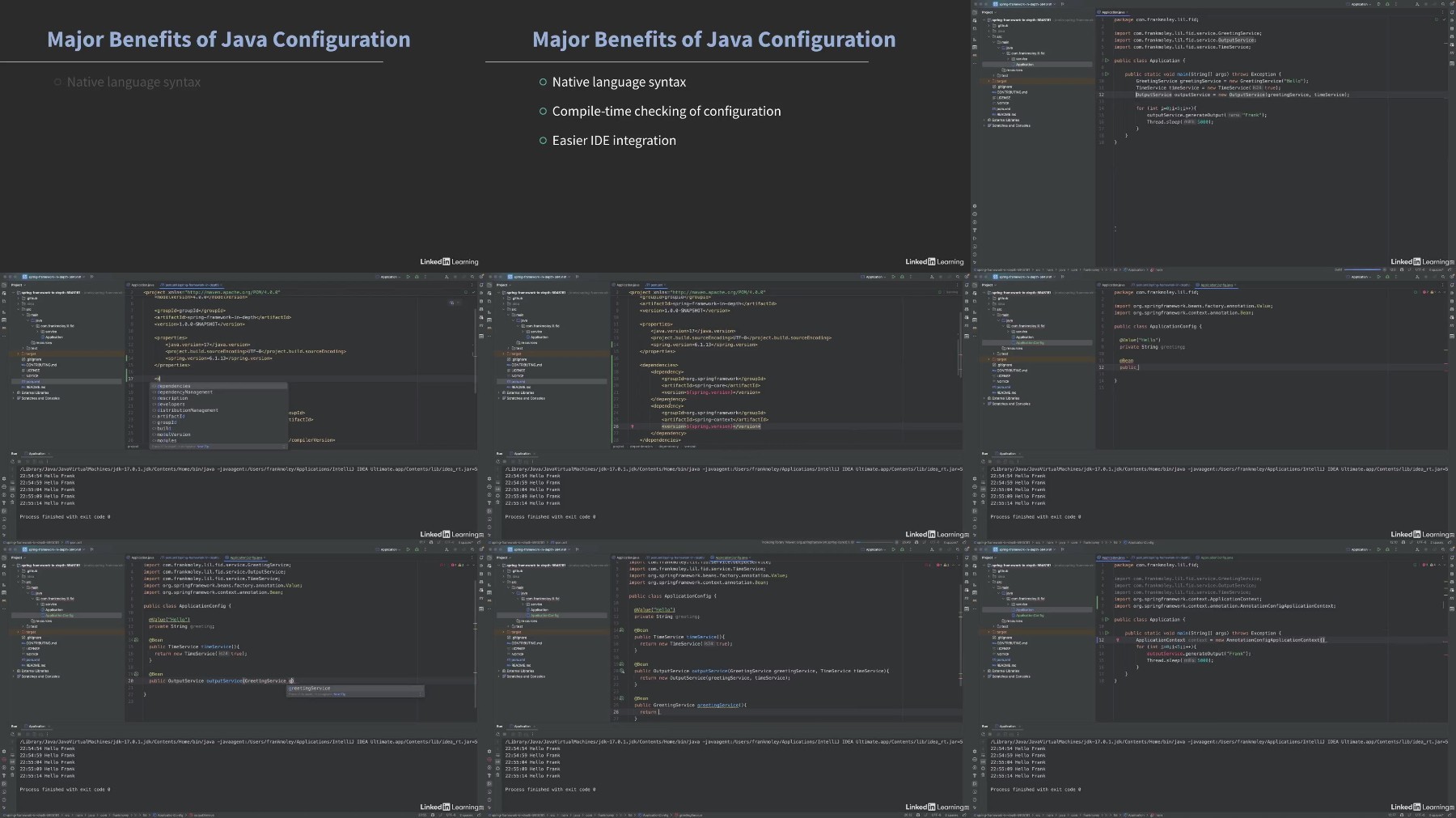The height and width of the screenshot is (818, 1456).
Task: Select ApplicationConfig.java tab in AnnotationConfigApplicationContext frame
Action: (1216, 557)
